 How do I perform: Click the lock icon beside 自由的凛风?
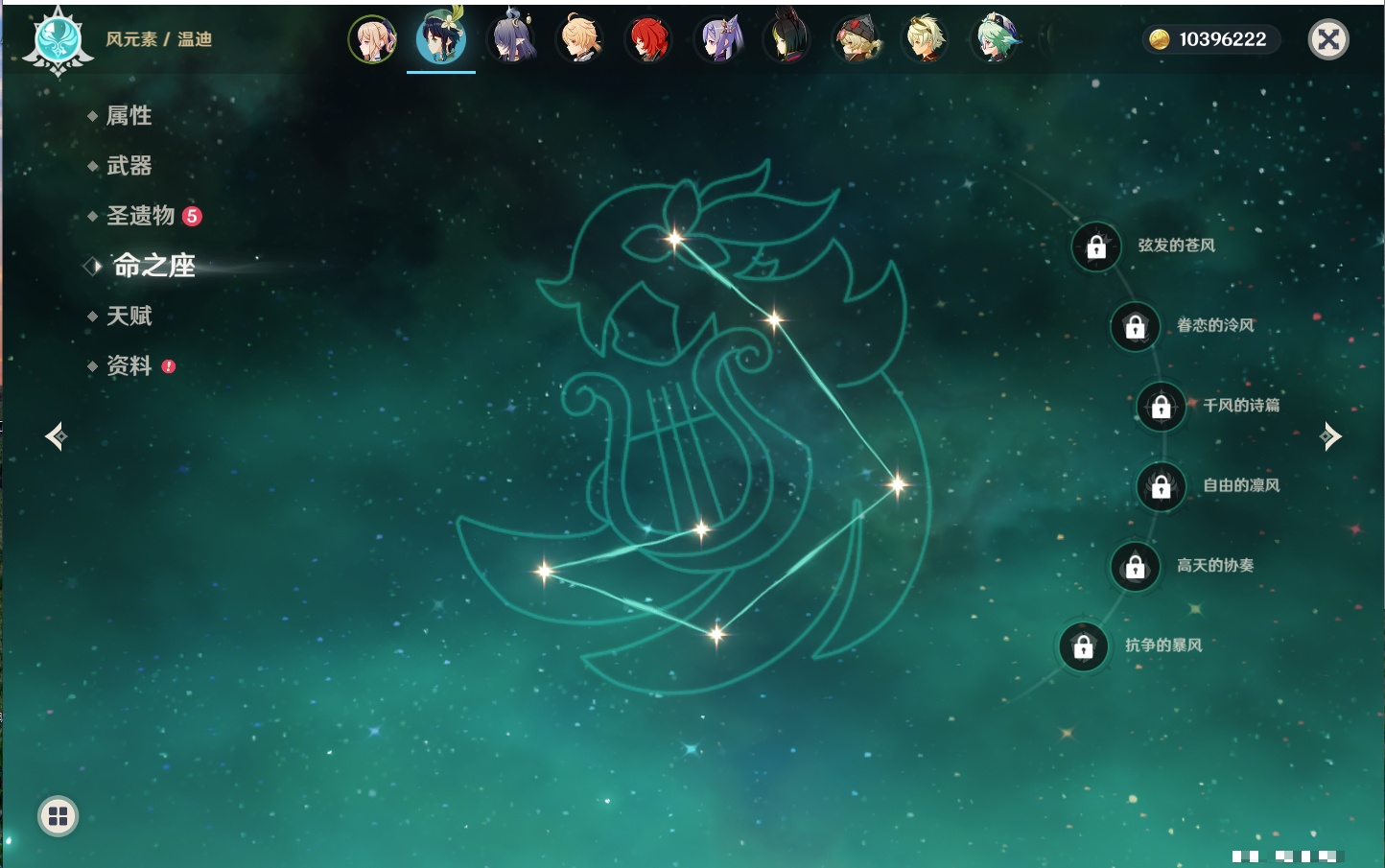1162,487
